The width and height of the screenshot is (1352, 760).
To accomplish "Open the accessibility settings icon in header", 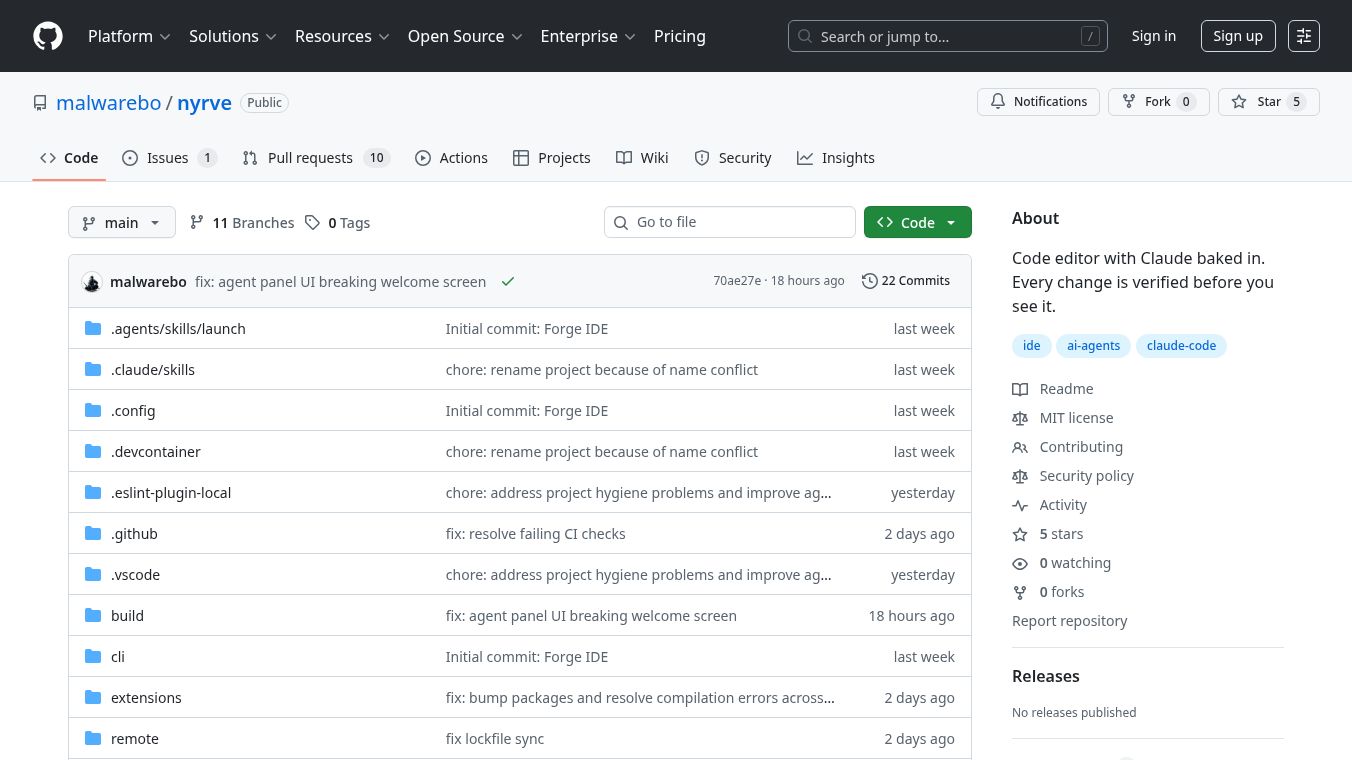I will (x=1303, y=36).
